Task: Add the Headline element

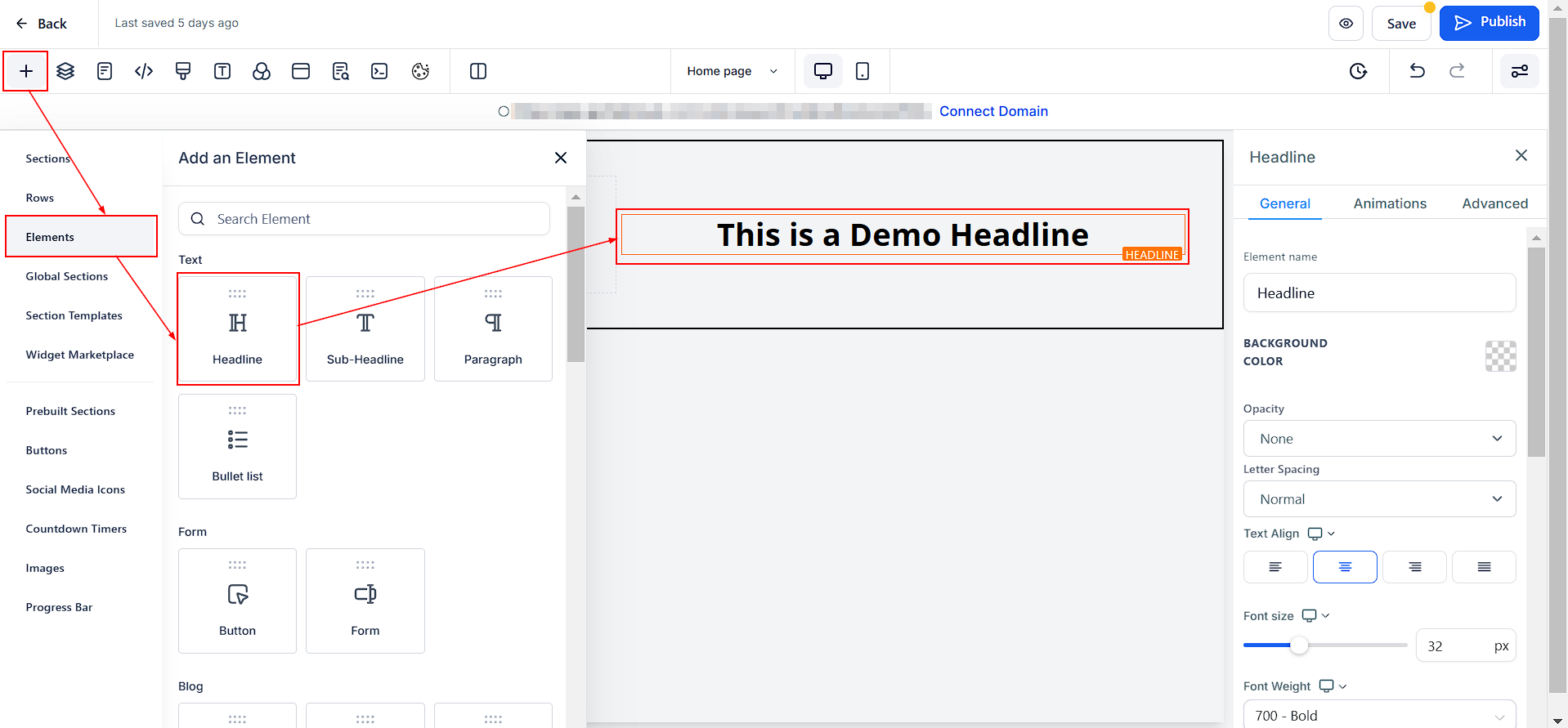Action: click(238, 328)
